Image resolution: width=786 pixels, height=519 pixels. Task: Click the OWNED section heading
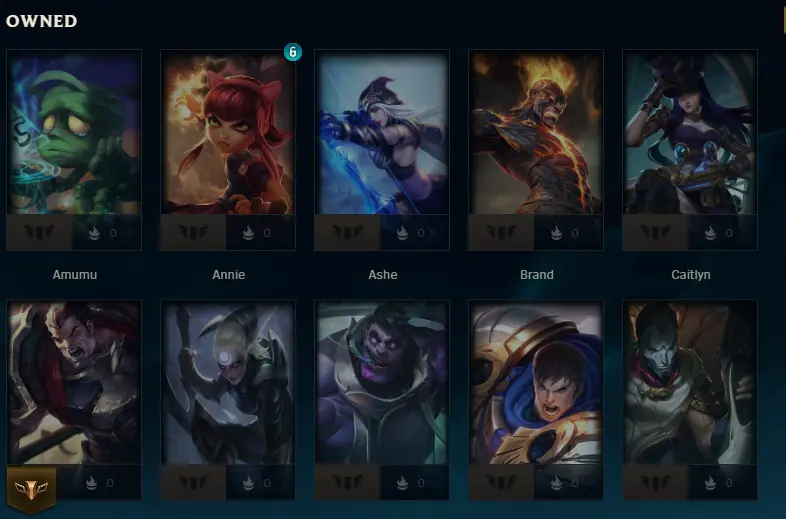coord(42,21)
